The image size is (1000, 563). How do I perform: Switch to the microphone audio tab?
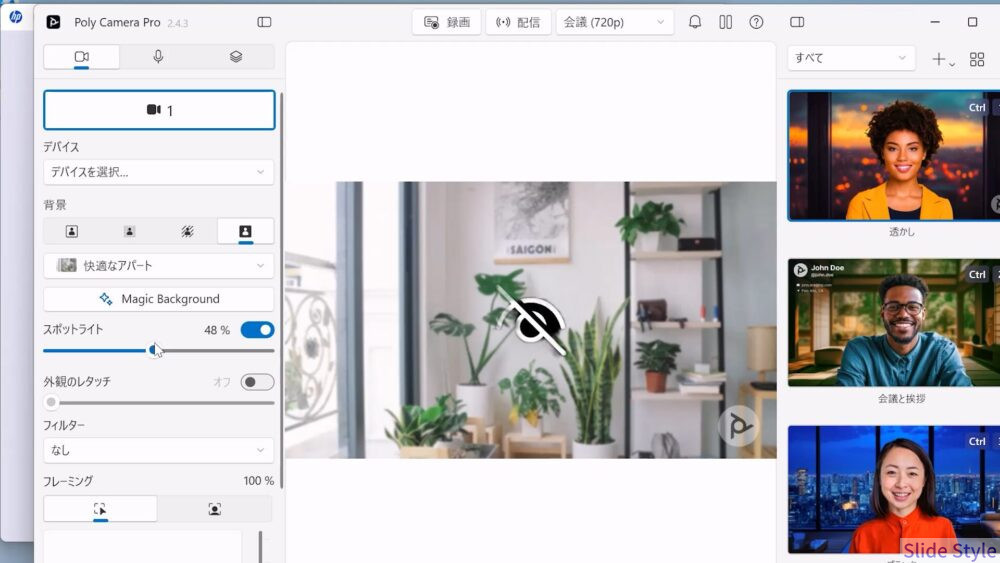[x=158, y=57]
